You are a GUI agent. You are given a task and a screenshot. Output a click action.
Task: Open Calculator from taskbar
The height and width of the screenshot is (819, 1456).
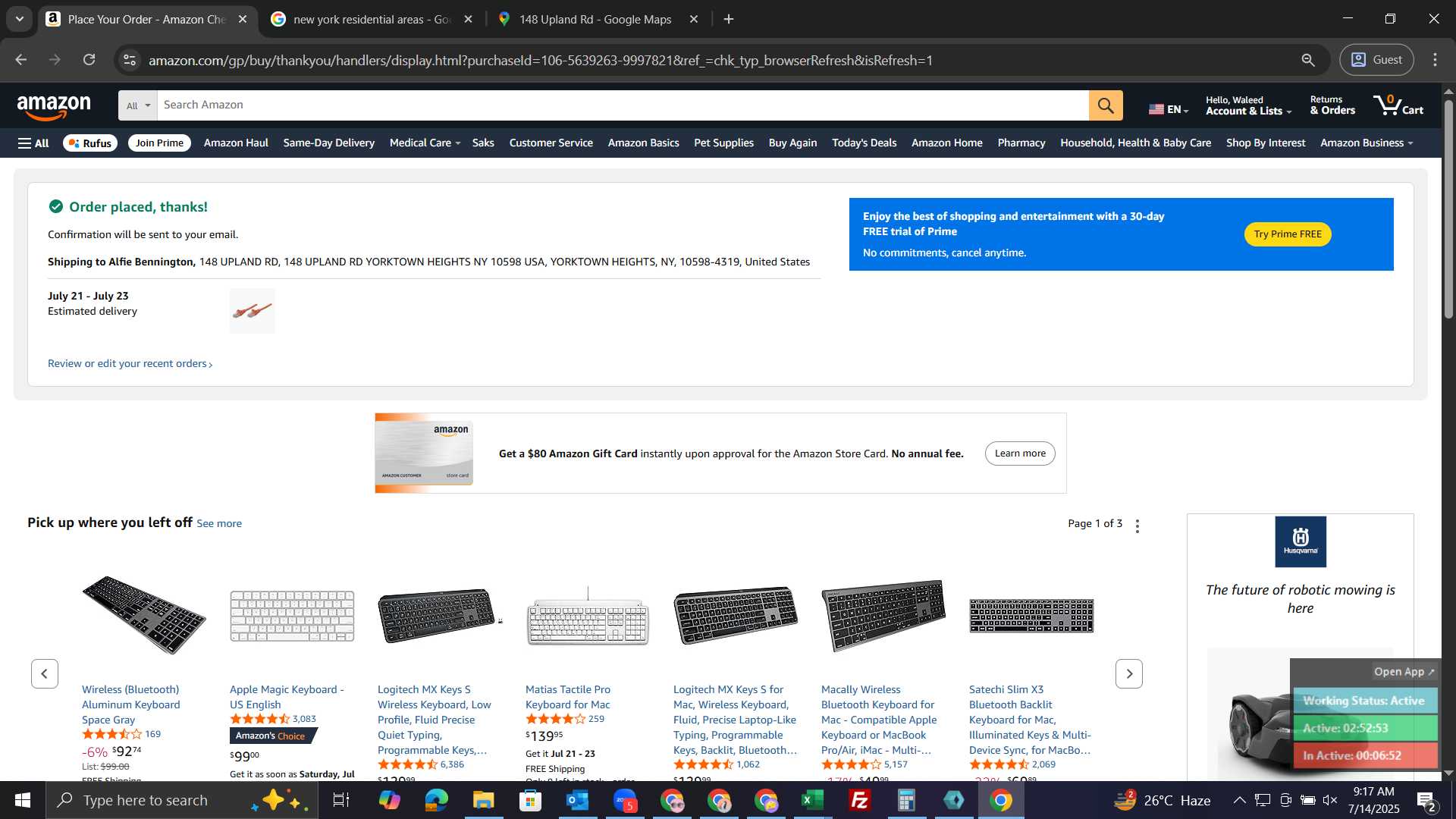(907, 800)
